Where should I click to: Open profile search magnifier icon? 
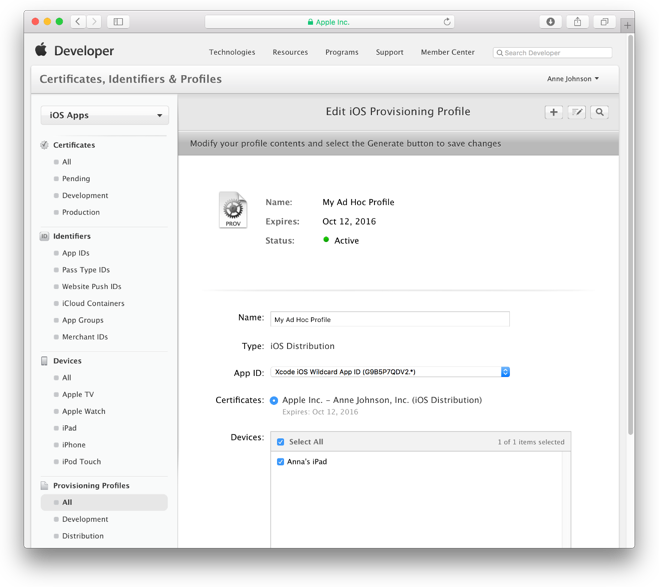(x=599, y=112)
